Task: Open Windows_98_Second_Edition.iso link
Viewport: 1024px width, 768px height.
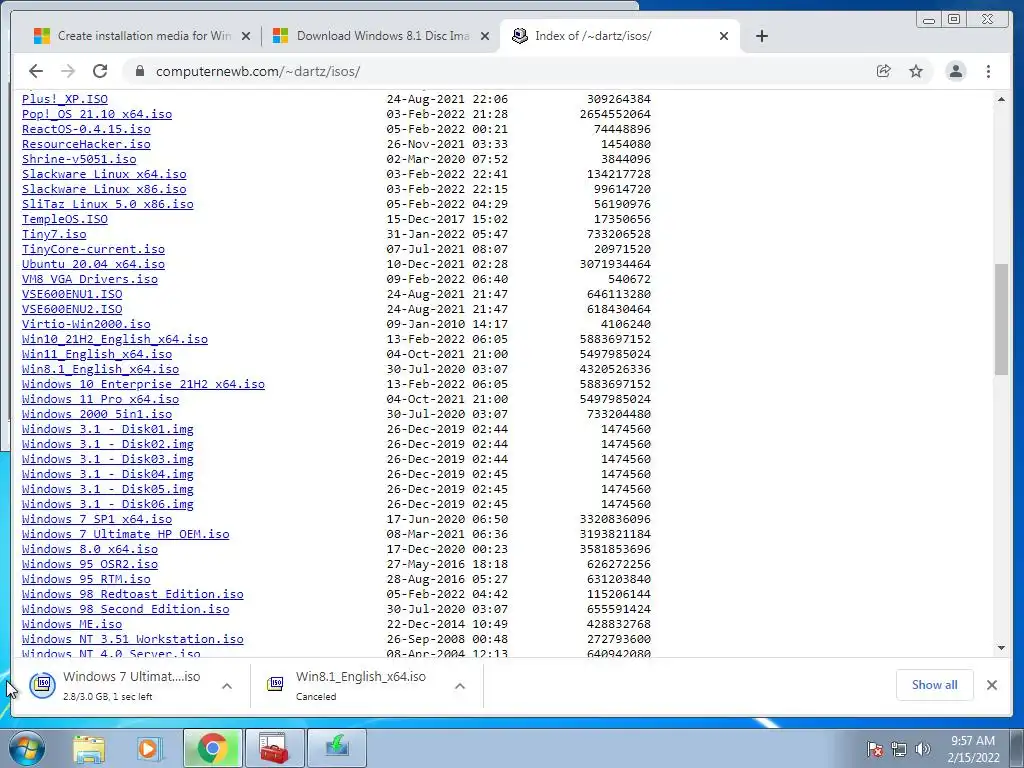Action: (125, 610)
